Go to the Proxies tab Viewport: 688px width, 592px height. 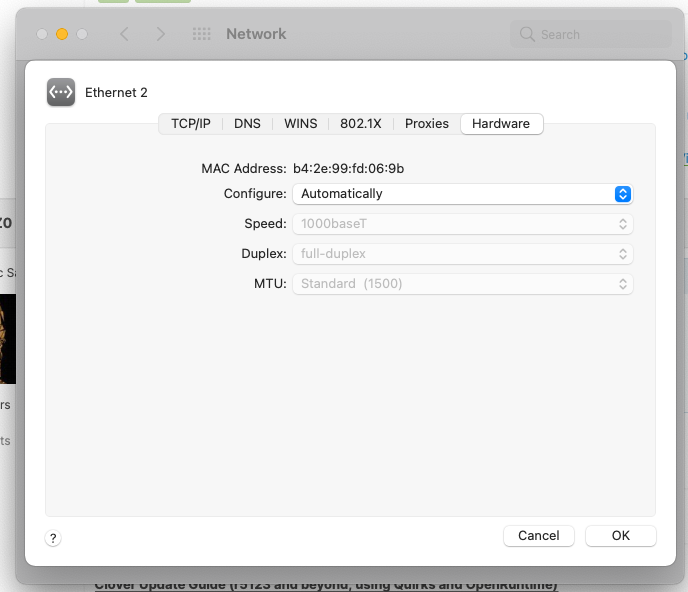pyautogui.click(x=426, y=124)
